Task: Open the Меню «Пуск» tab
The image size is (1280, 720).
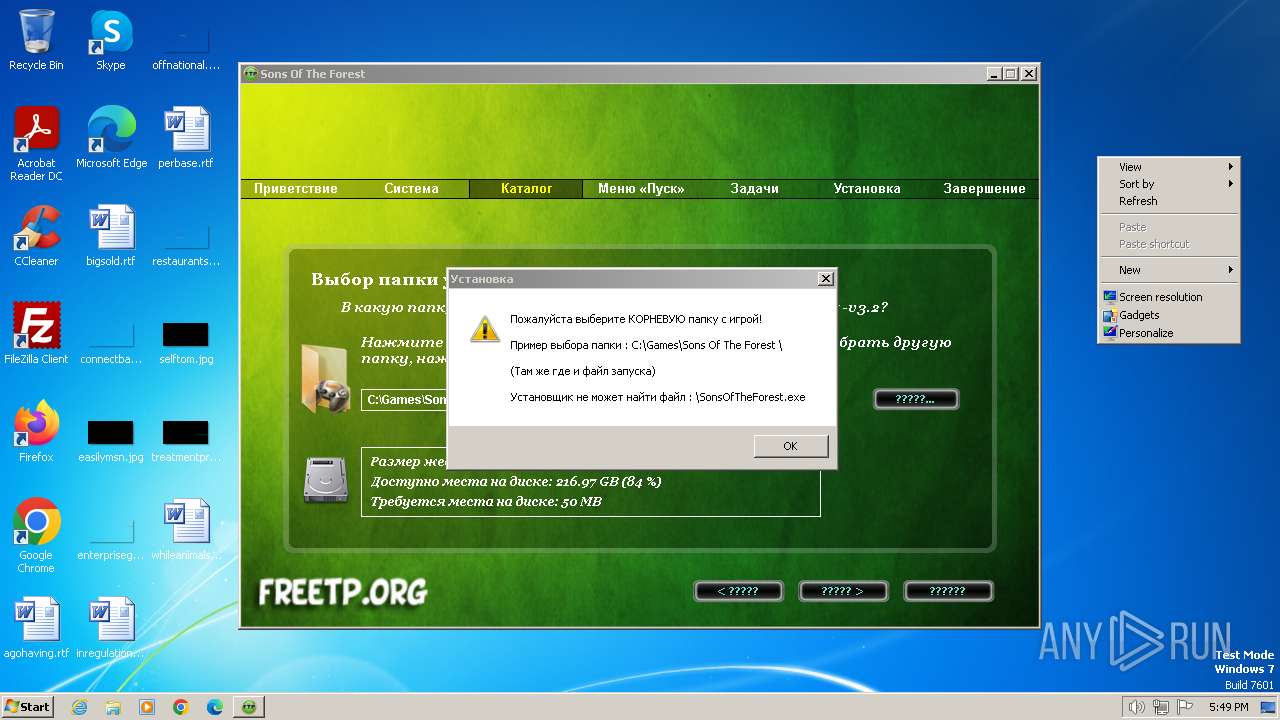Action: pos(640,188)
